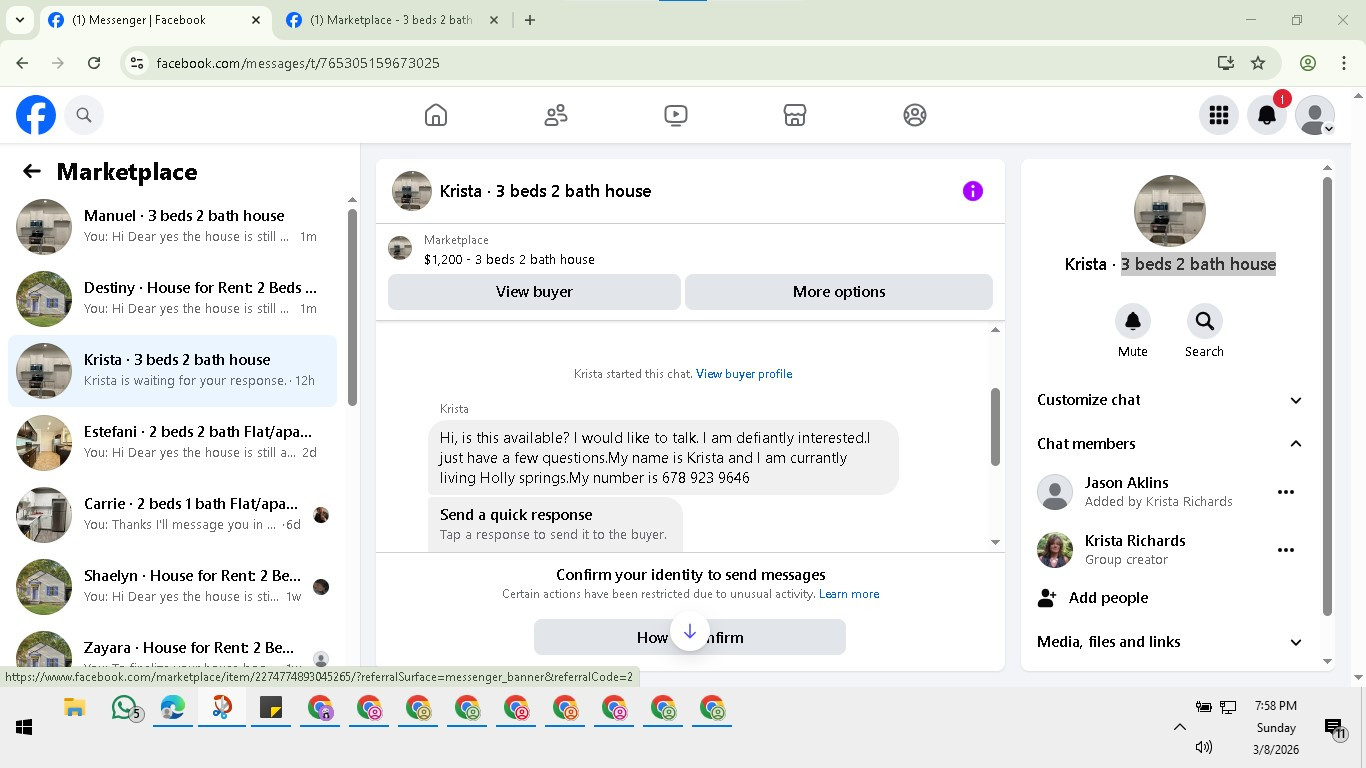Open the Facebook search magnifier

[84, 115]
